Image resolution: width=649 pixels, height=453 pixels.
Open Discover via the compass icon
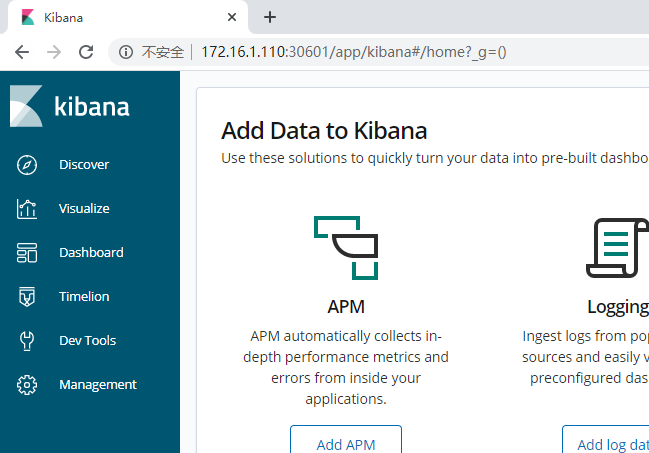click(x=27, y=165)
